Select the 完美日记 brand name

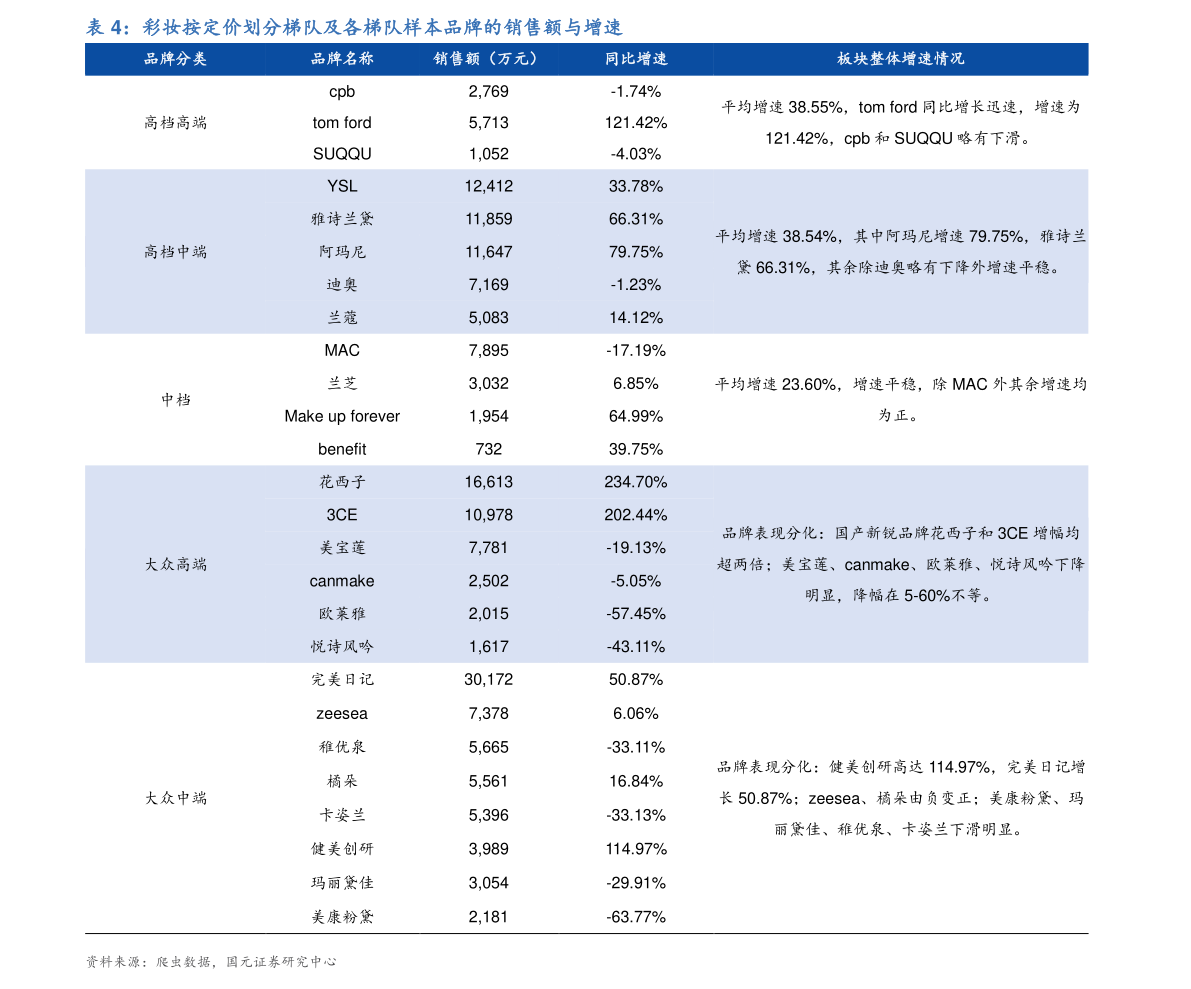342,680
